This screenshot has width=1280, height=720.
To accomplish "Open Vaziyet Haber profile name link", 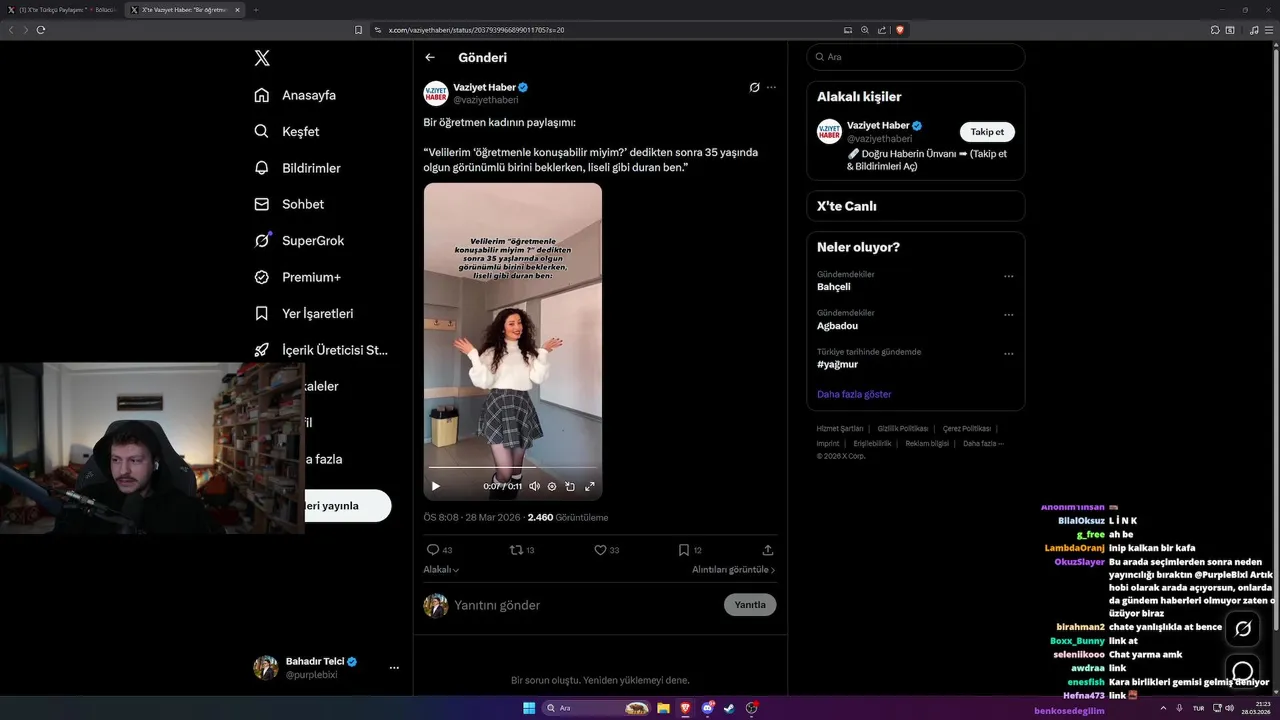I will coord(485,87).
